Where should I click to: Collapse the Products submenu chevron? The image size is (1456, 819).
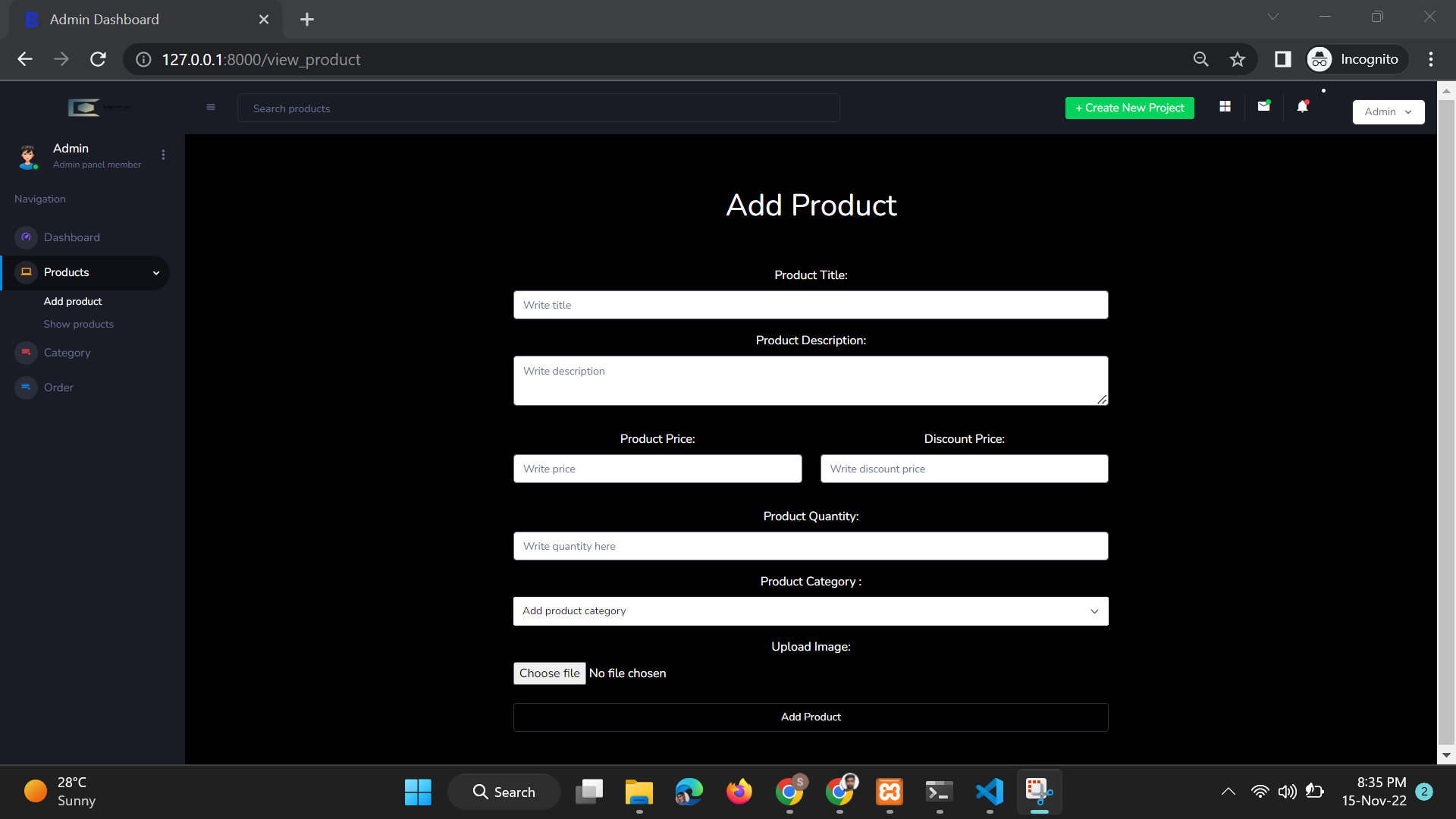click(x=156, y=273)
